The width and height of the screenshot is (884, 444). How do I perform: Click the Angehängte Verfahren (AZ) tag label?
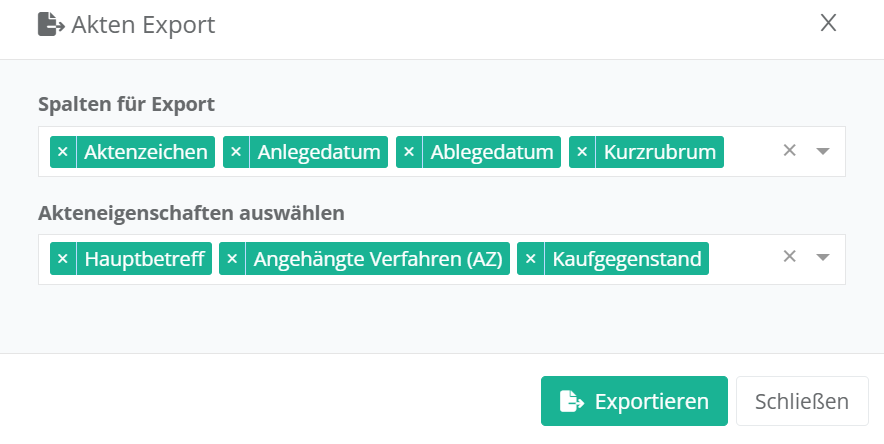pos(376,259)
